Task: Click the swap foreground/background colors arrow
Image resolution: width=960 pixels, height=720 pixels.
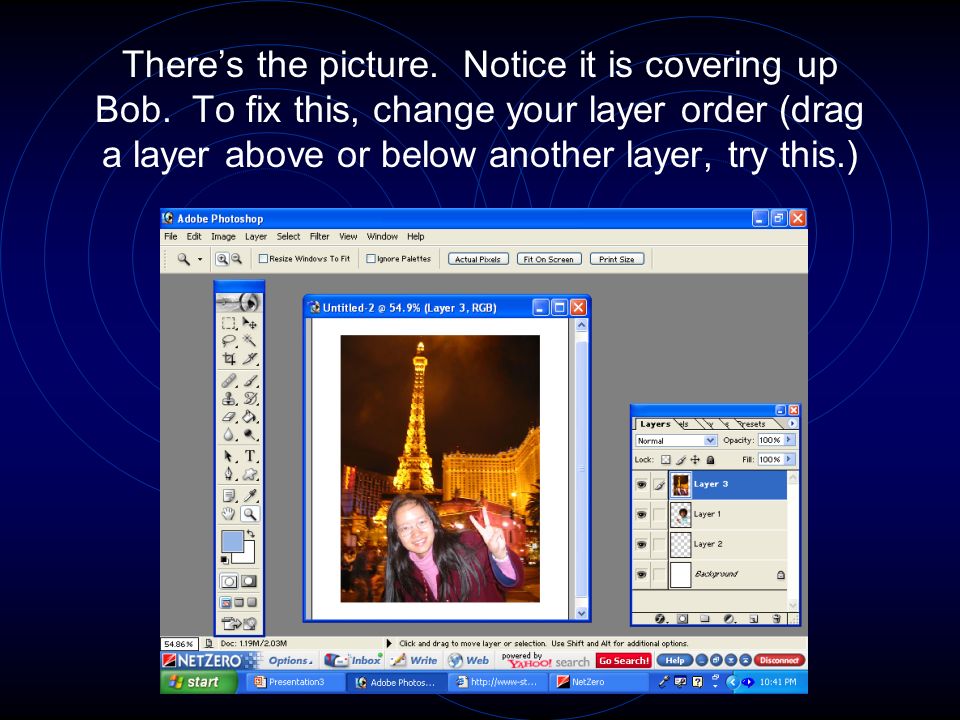Action: click(250, 534)
